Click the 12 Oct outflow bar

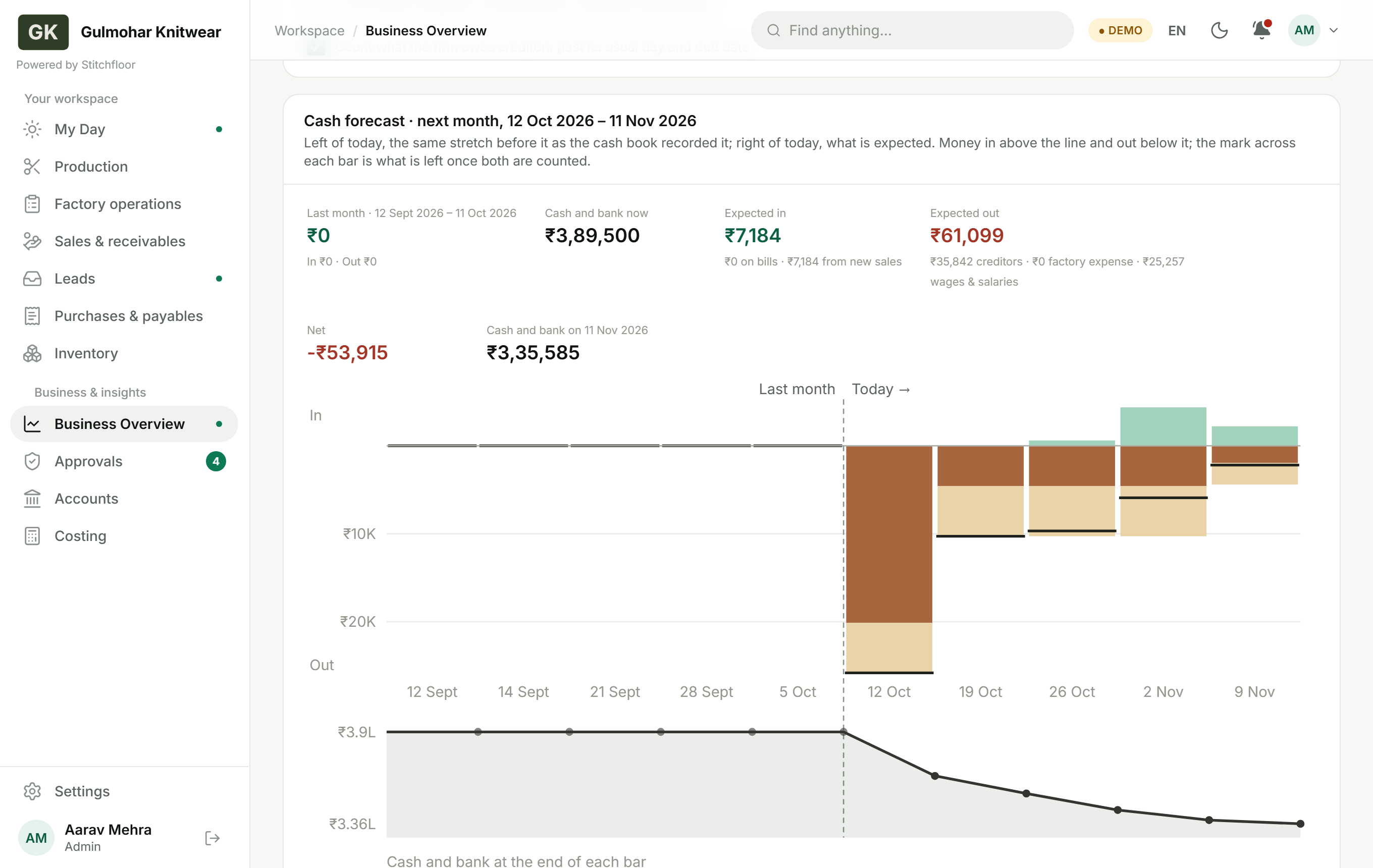coord(889,559)
